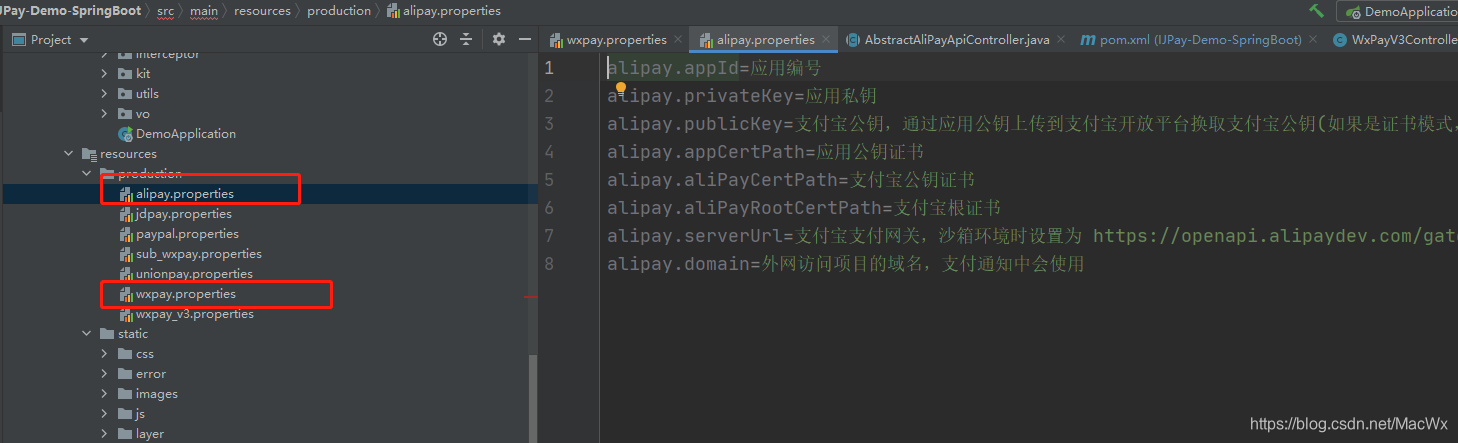
Task: Click the resources breadcrumb
Action: point(262,11)
